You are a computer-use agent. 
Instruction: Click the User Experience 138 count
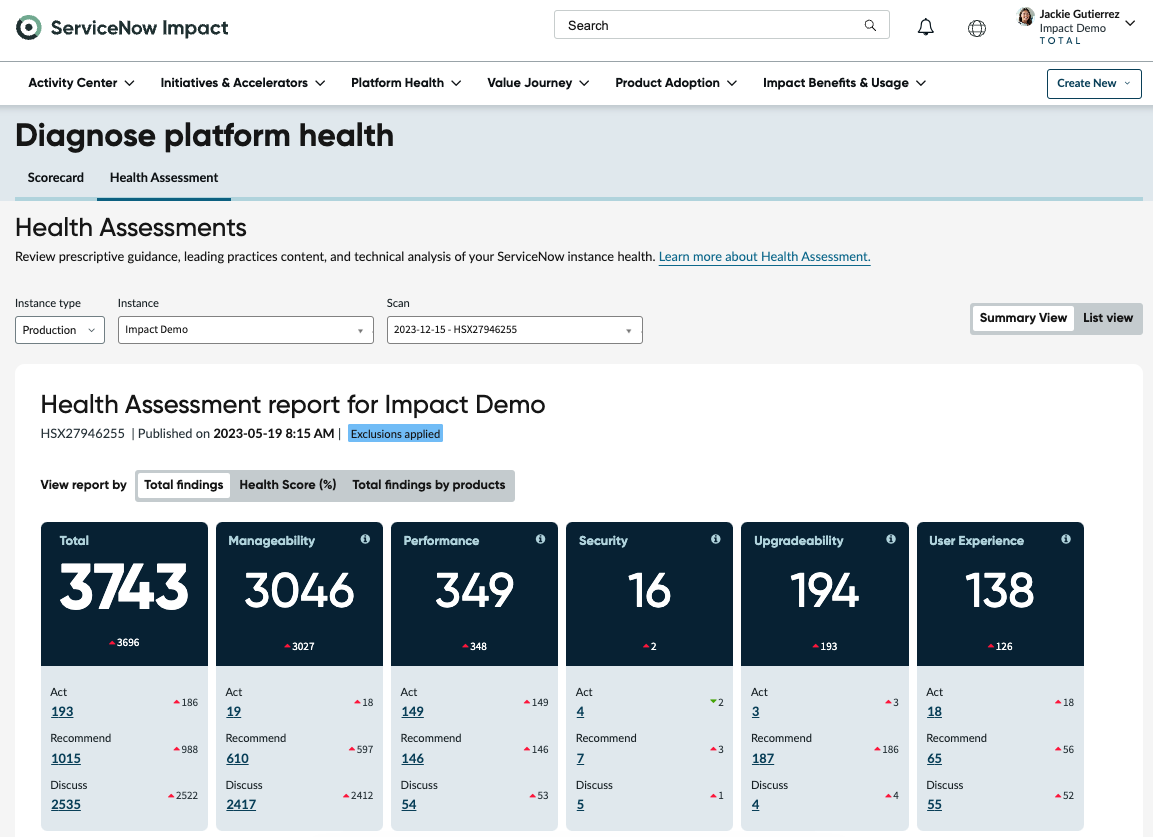[x=999, y=590]
